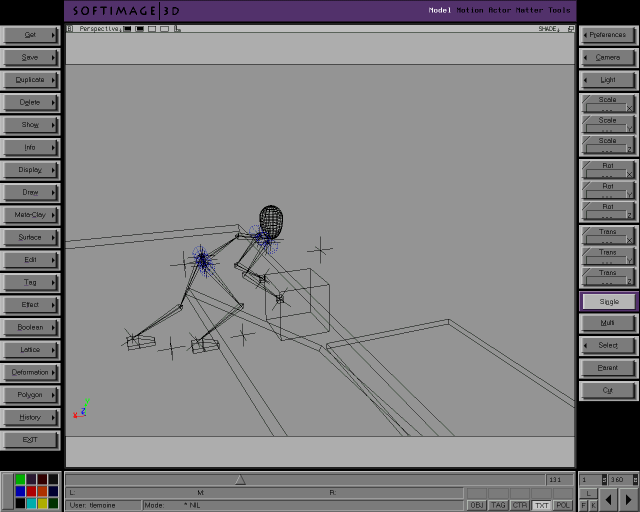
Task: Click the play backward arrow button
Action: click(608, 498)
